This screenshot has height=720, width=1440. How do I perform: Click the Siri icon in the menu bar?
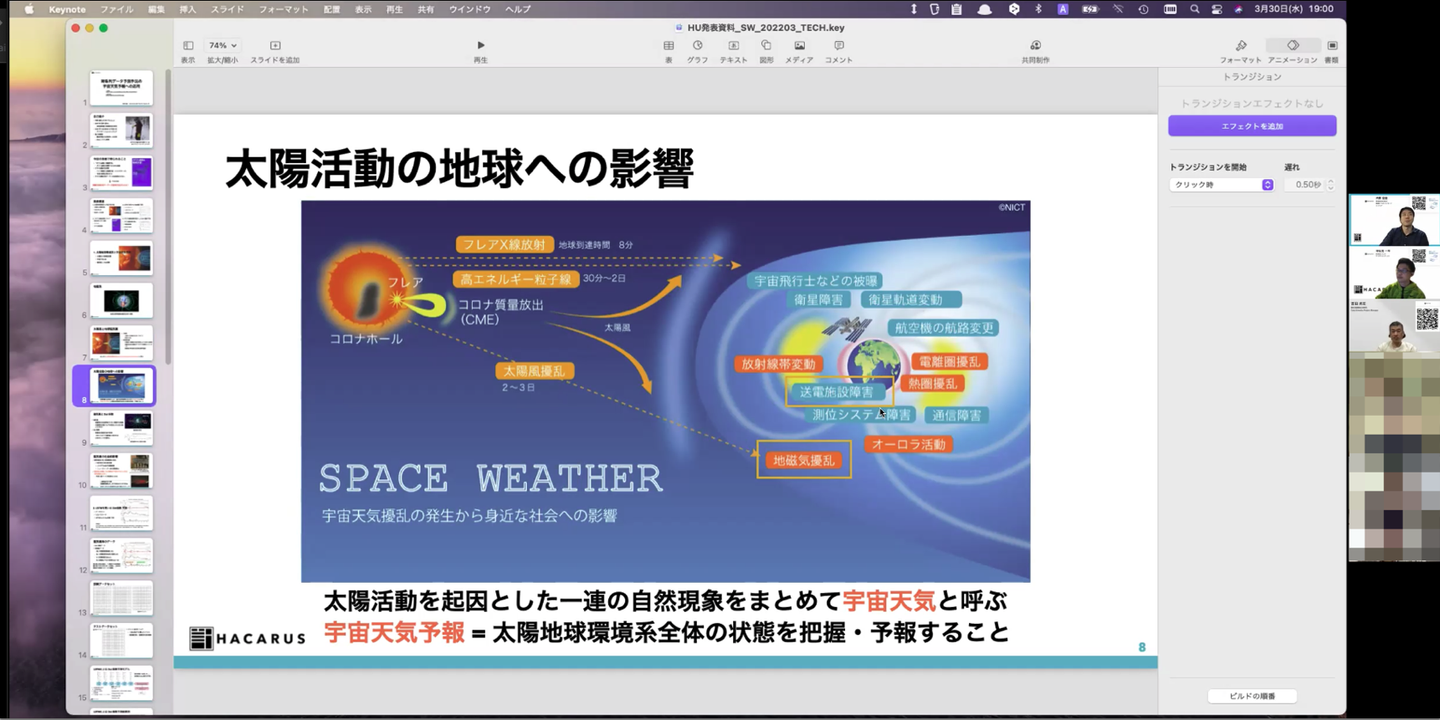point(1238,9)
